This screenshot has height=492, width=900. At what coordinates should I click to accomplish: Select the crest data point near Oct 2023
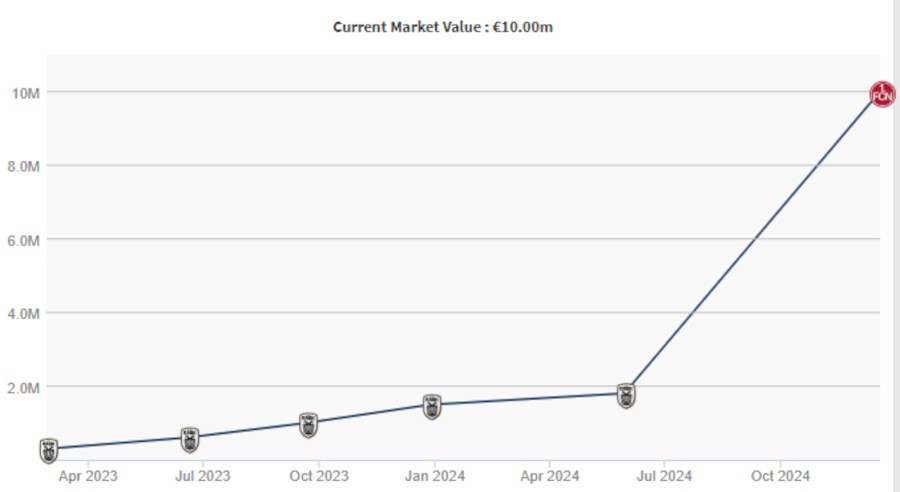click(x=309, y=424)
